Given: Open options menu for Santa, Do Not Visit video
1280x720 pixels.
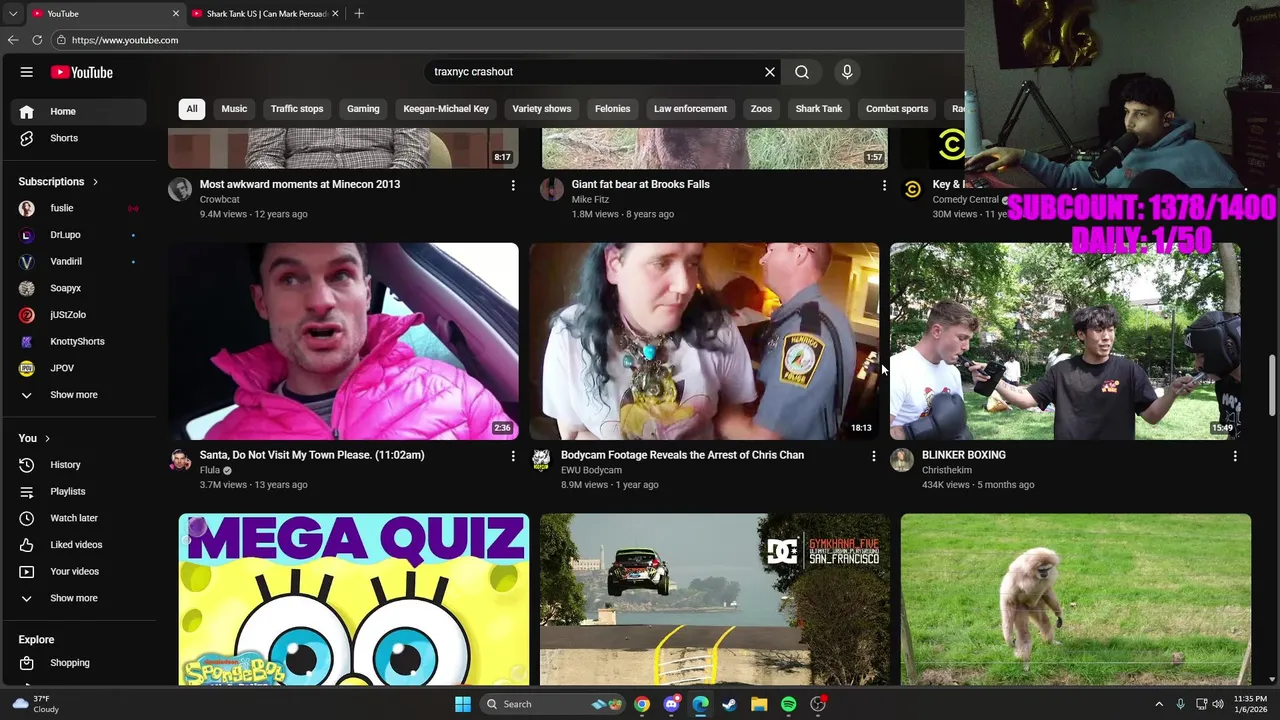Looking at the screenshot, I should tap(513, 456).
